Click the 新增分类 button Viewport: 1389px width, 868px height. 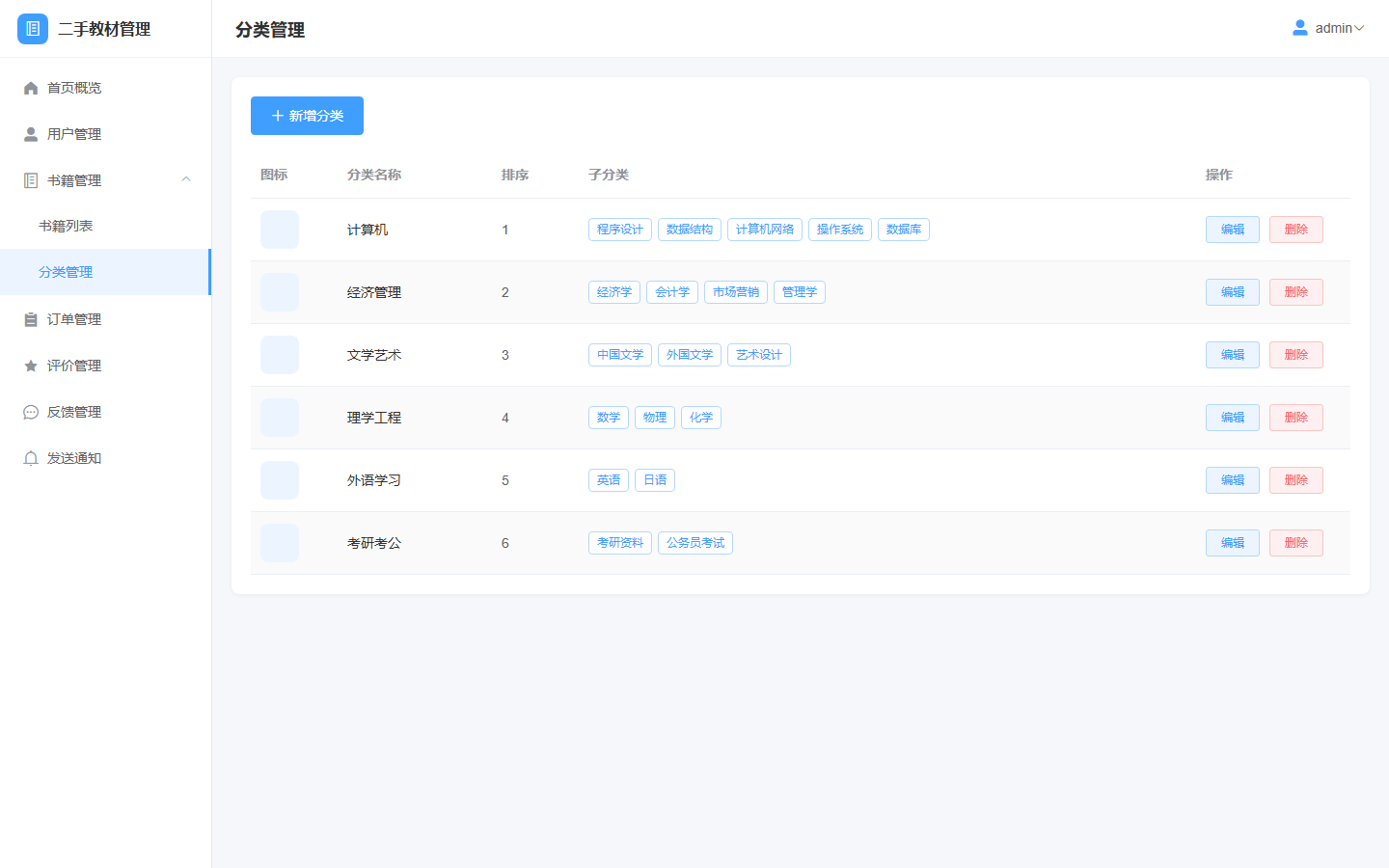click(307, 116)
